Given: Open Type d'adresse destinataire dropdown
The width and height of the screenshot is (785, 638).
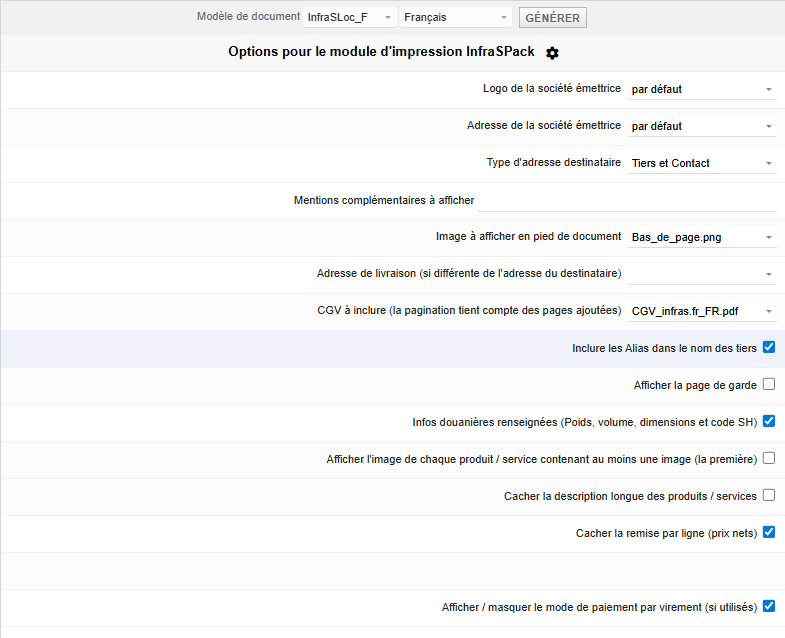Looking at the screenshot, I should (702, 164).
